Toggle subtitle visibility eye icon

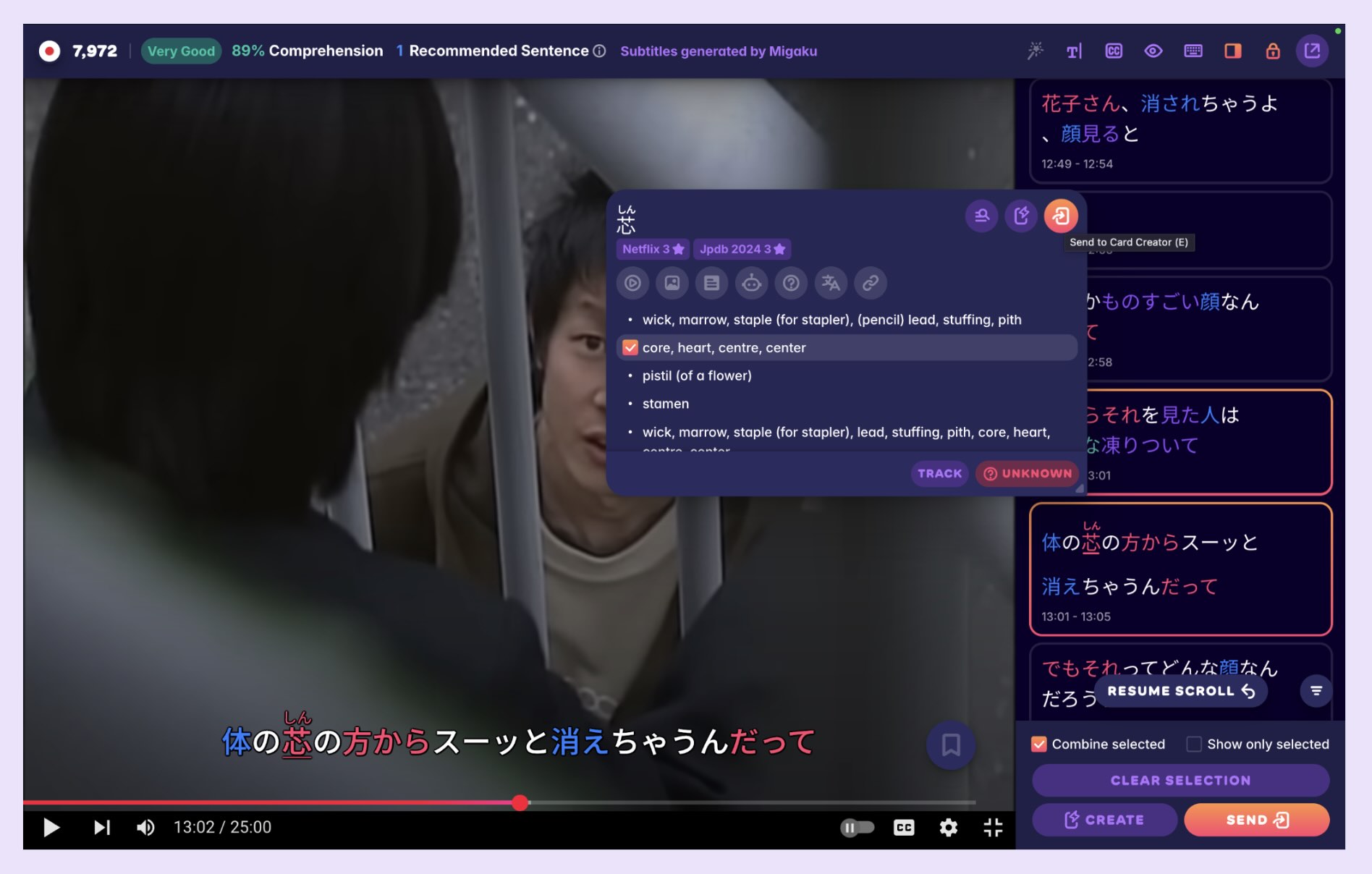click(1153, 51)
